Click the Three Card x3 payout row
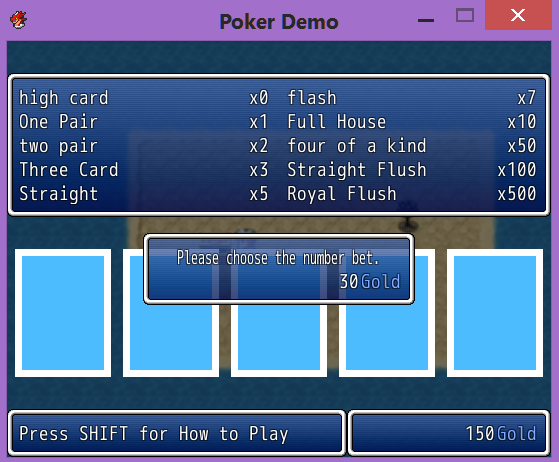 144,170
